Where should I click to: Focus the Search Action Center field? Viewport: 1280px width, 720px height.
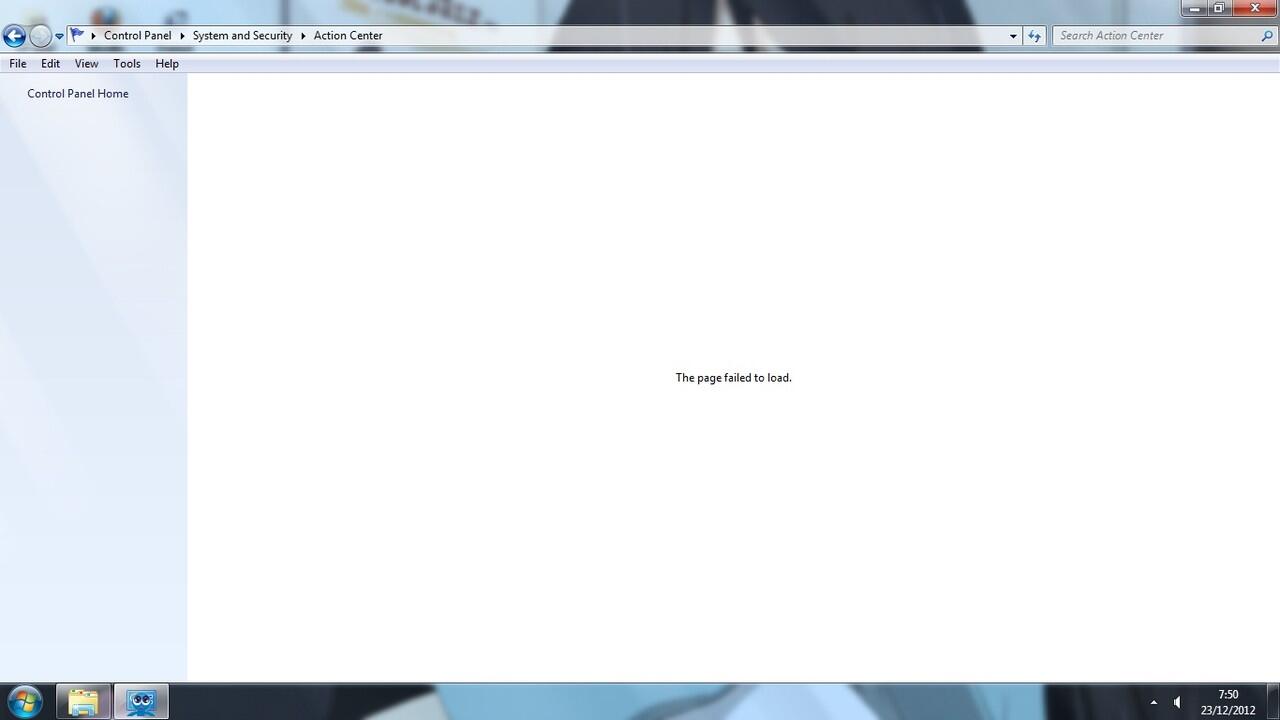(x=1157, y=36)
